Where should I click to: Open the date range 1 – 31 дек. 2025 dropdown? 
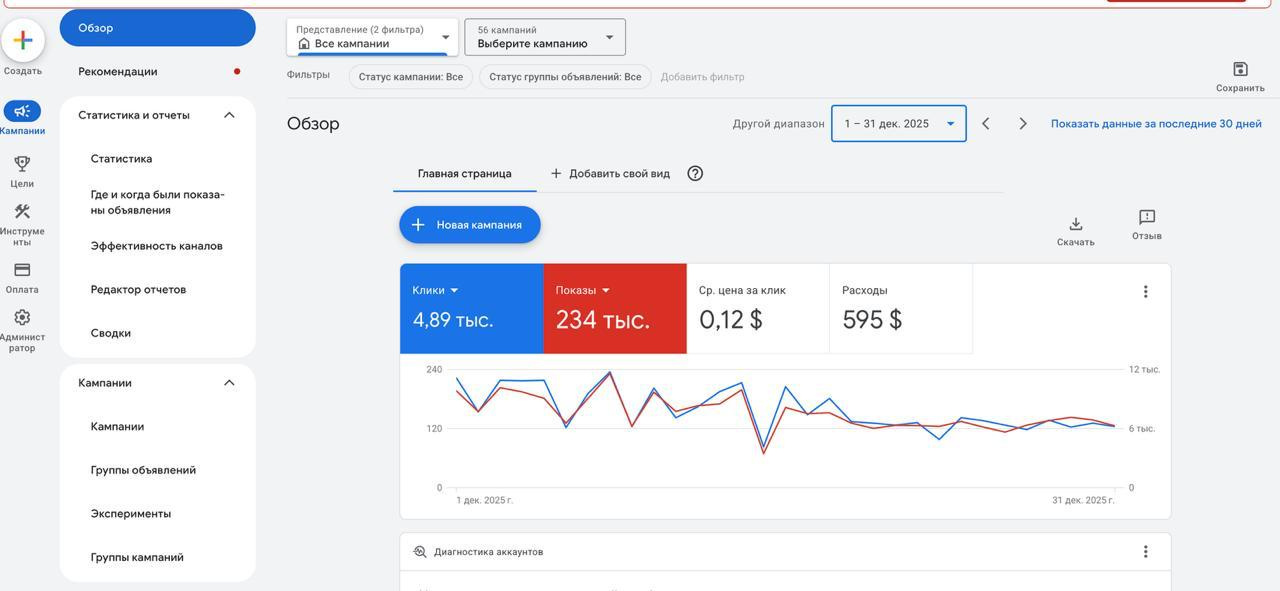click(898, 124)
